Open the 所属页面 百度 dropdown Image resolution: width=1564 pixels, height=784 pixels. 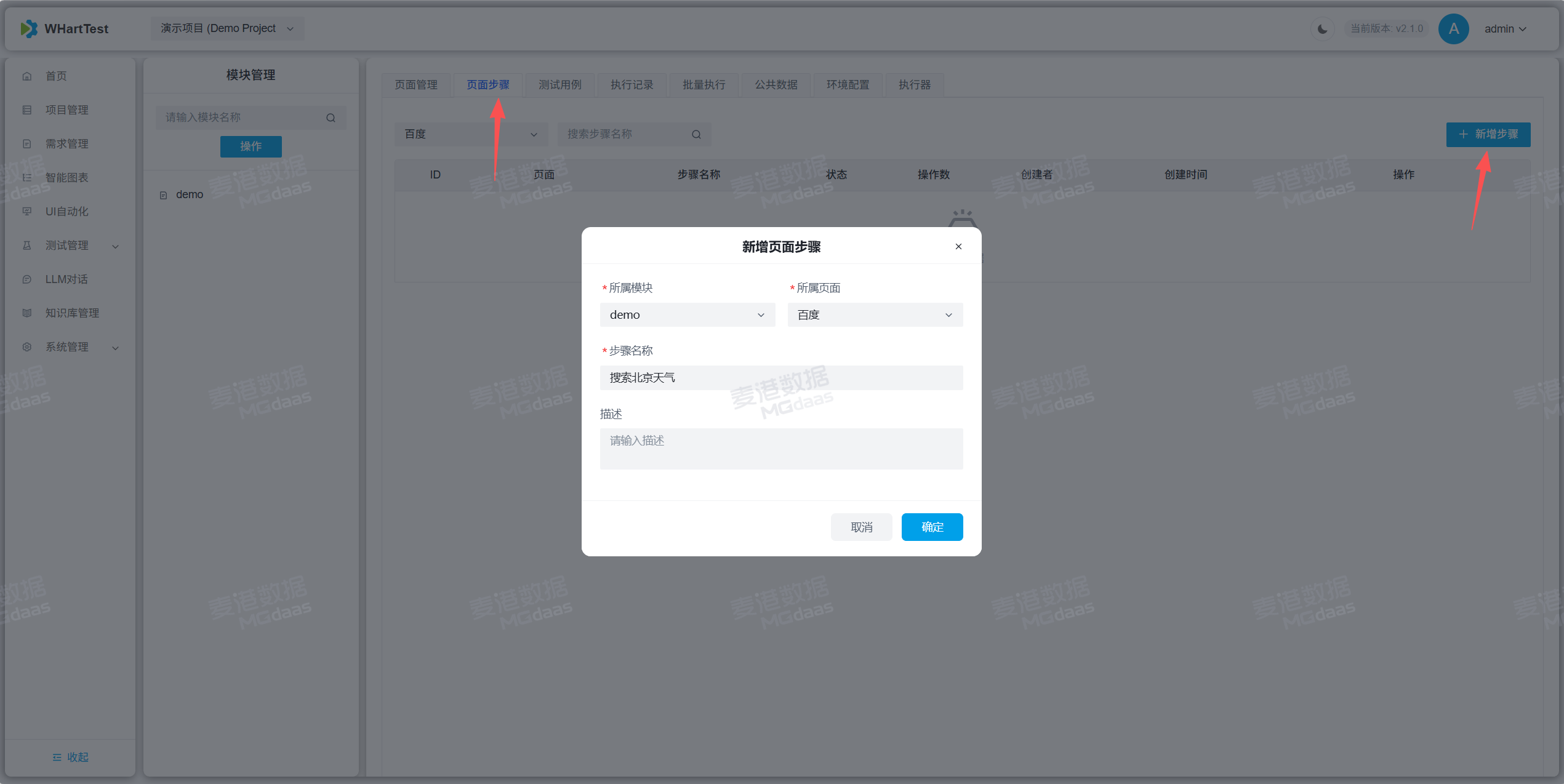point(874,314)
